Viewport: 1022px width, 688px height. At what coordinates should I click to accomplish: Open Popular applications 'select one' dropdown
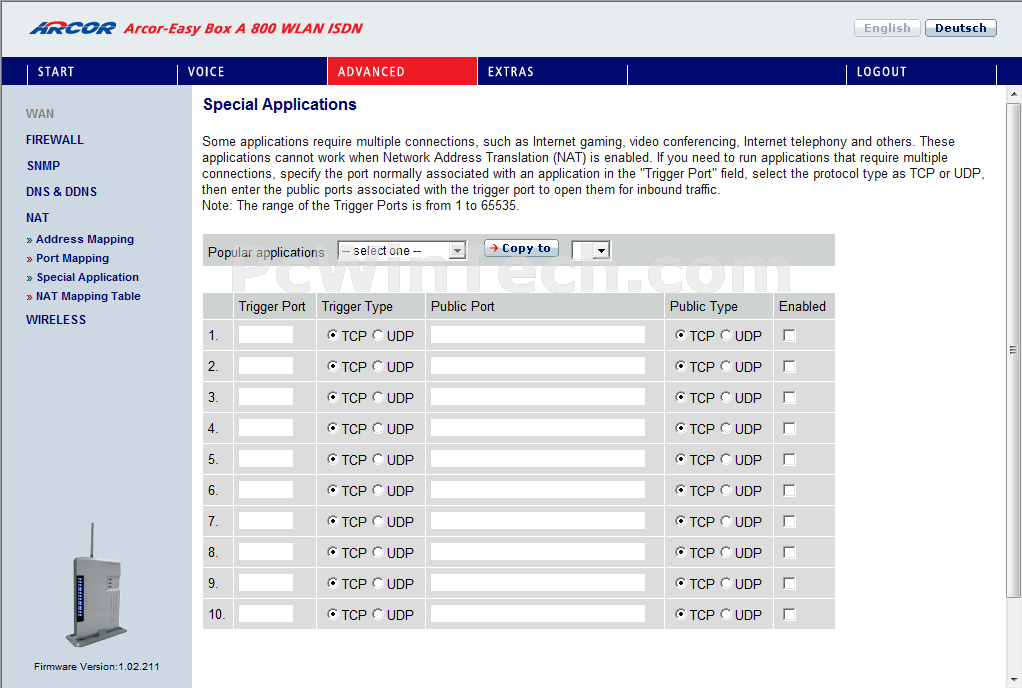(402, 250)
